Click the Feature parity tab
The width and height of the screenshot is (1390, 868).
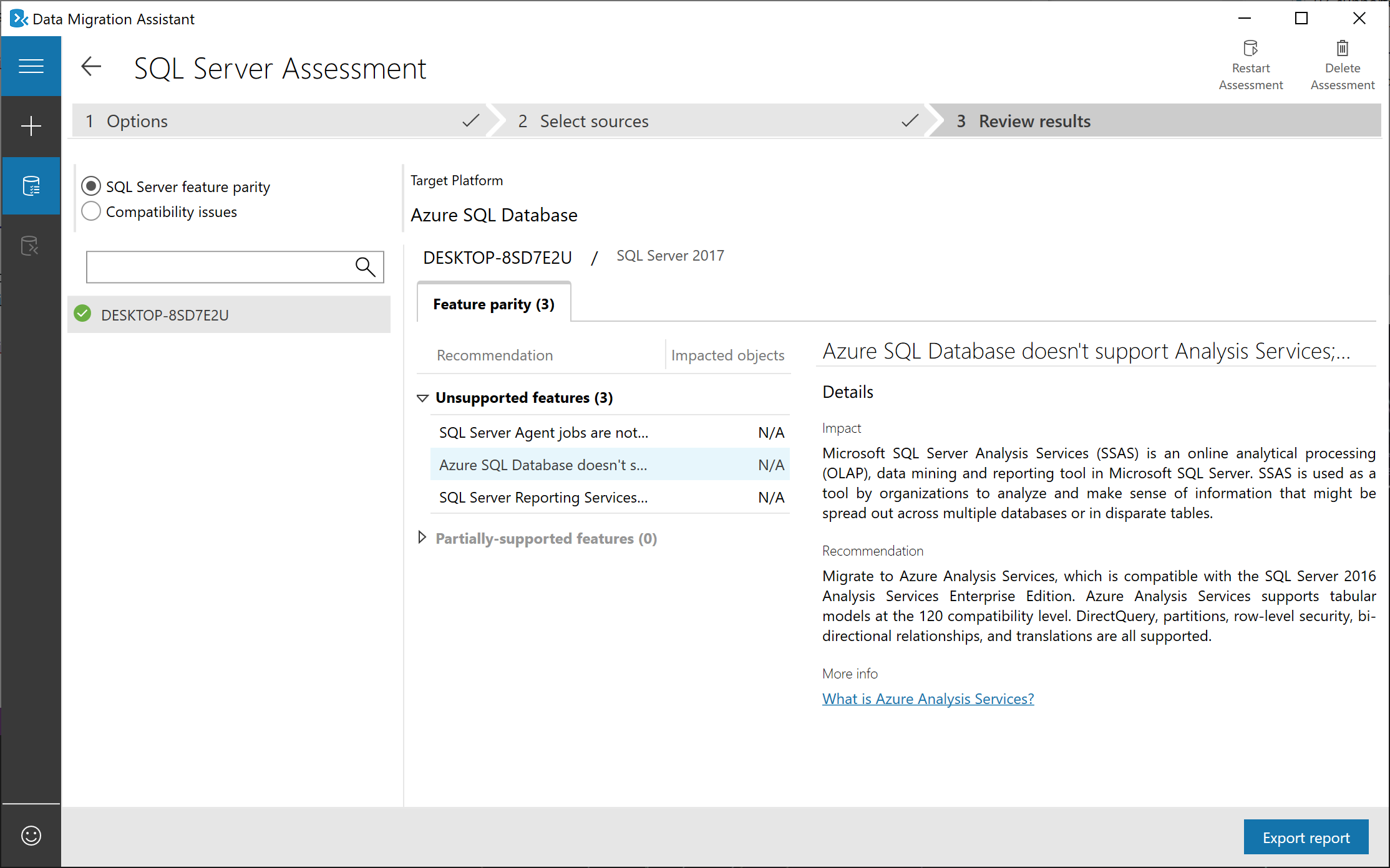tap(494, 303)
